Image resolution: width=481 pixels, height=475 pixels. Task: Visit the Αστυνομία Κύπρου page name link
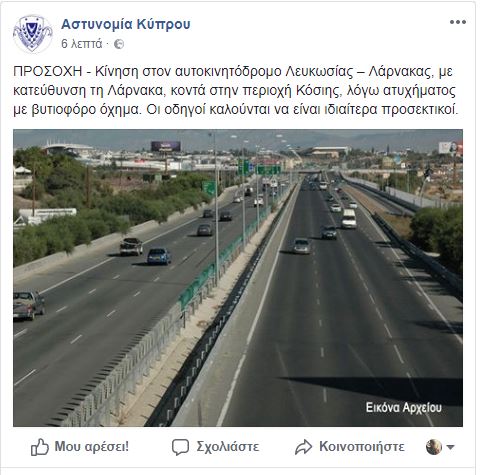point(126,24)
